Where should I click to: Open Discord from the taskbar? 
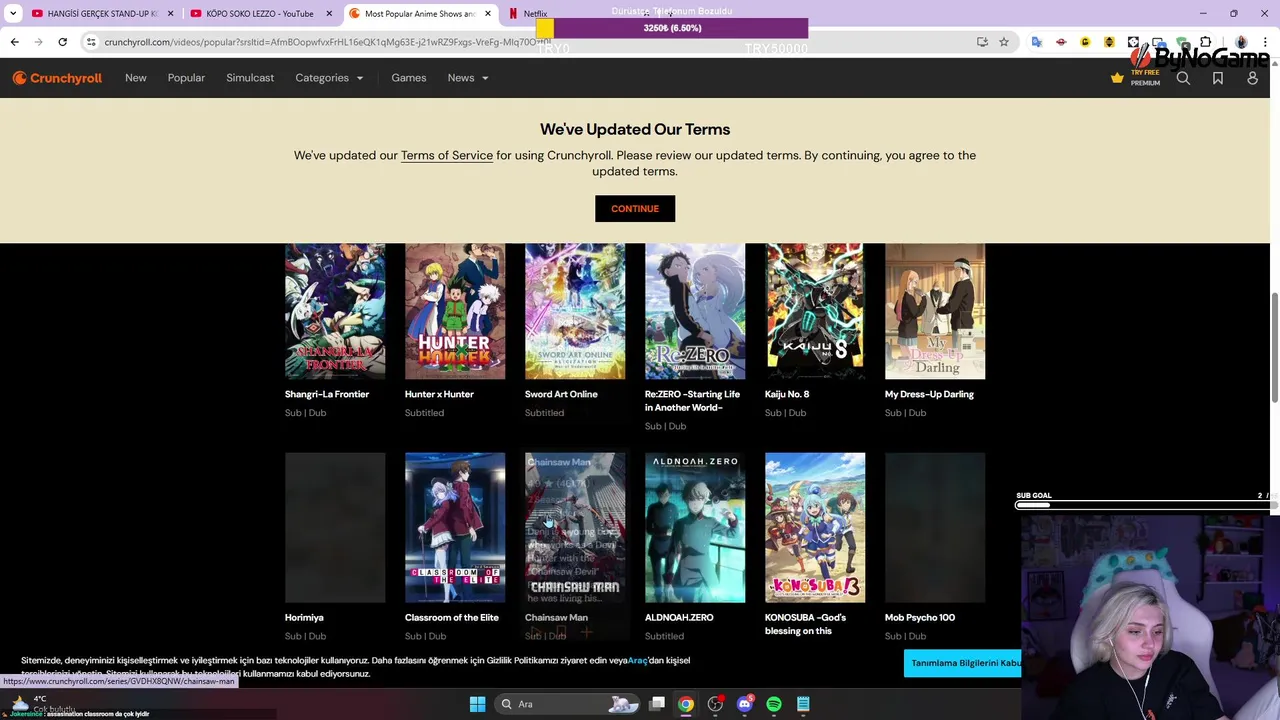[744, 704]
